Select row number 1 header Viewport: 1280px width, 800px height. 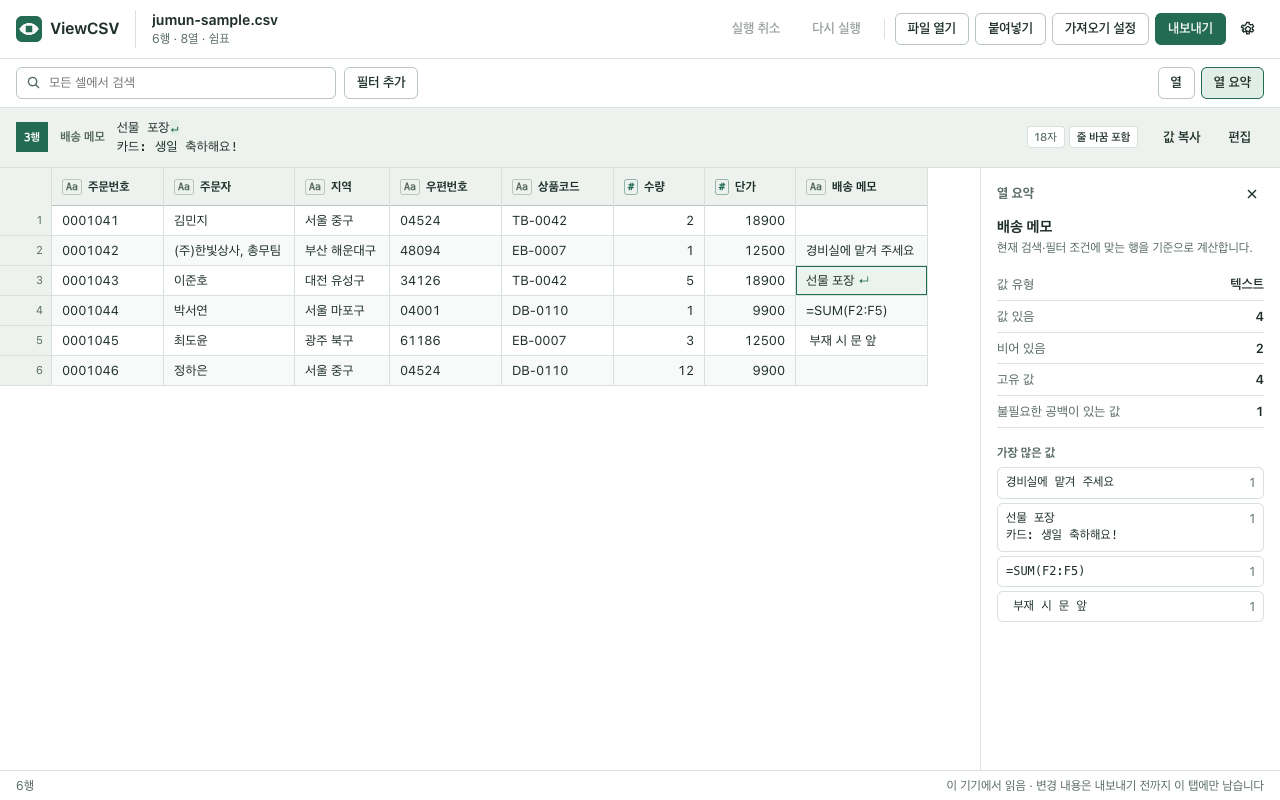pos(26,221)
